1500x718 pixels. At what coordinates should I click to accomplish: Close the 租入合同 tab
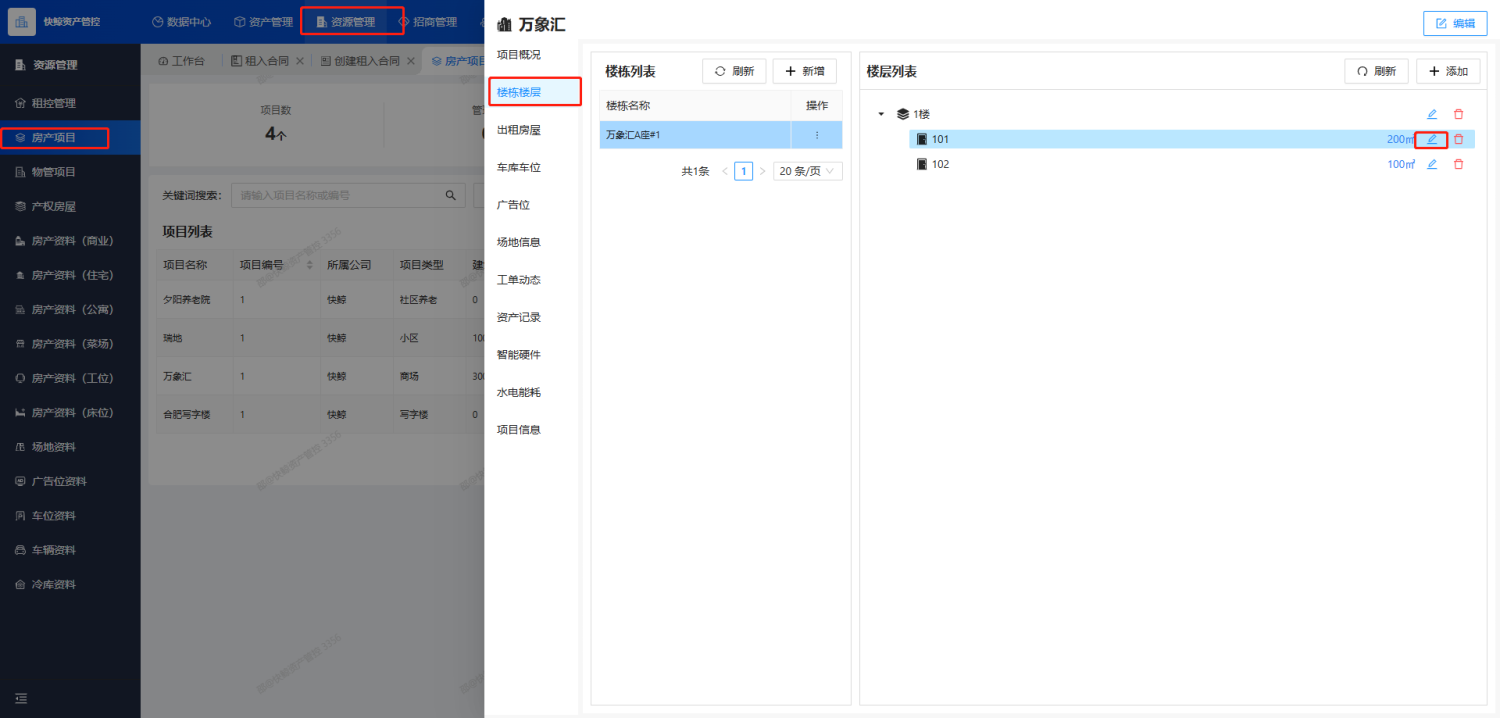tap(300, 61)
